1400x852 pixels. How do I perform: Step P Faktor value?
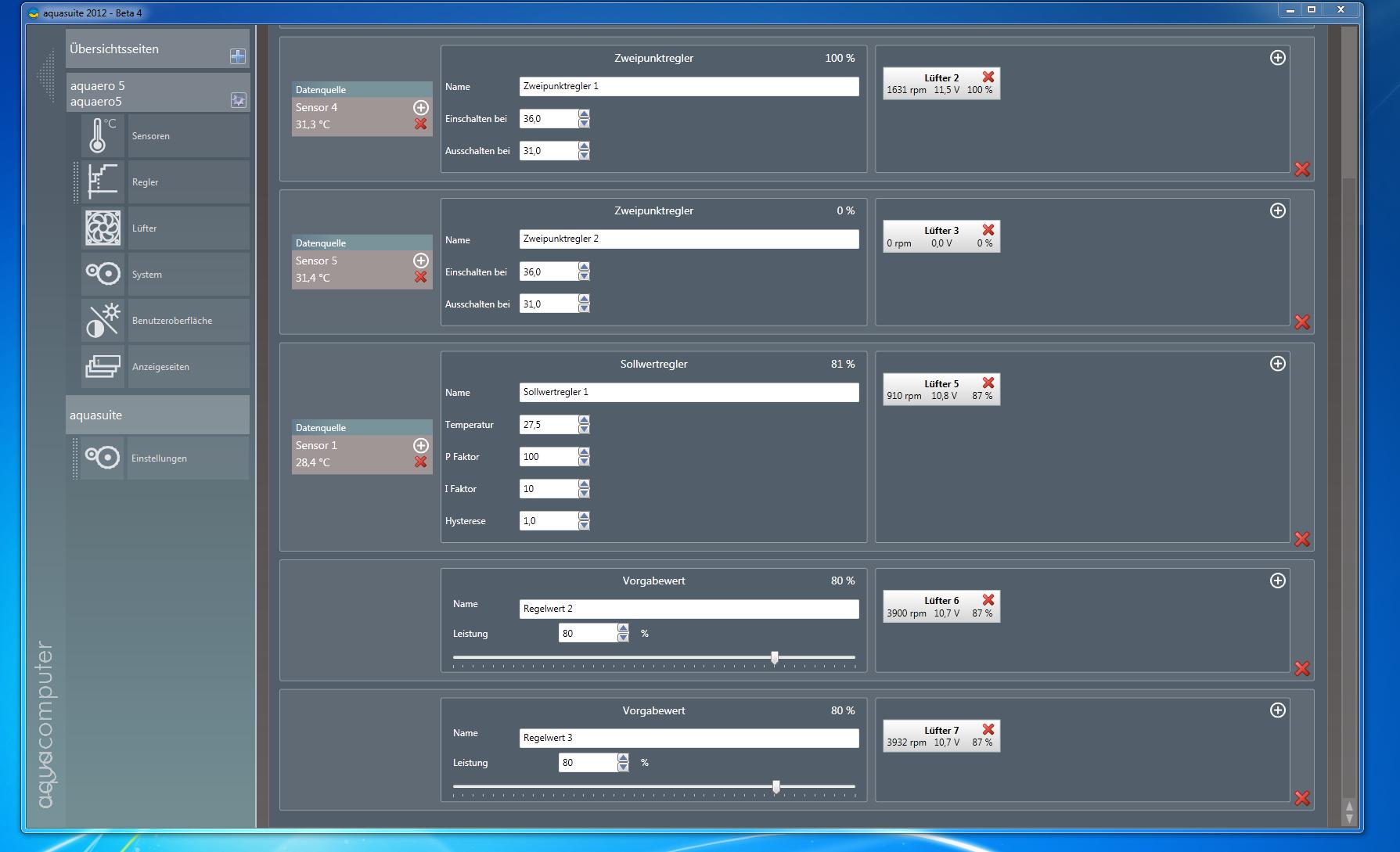coord(584,457)
